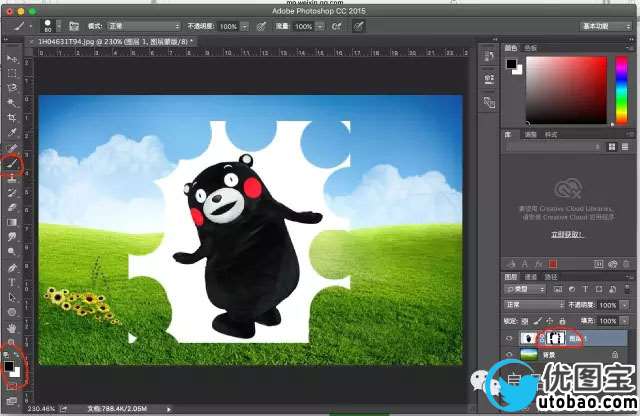Screen dimensions: 640x416
Task: Select the Horizontal Type tool
Action: (x=12, y=282)
